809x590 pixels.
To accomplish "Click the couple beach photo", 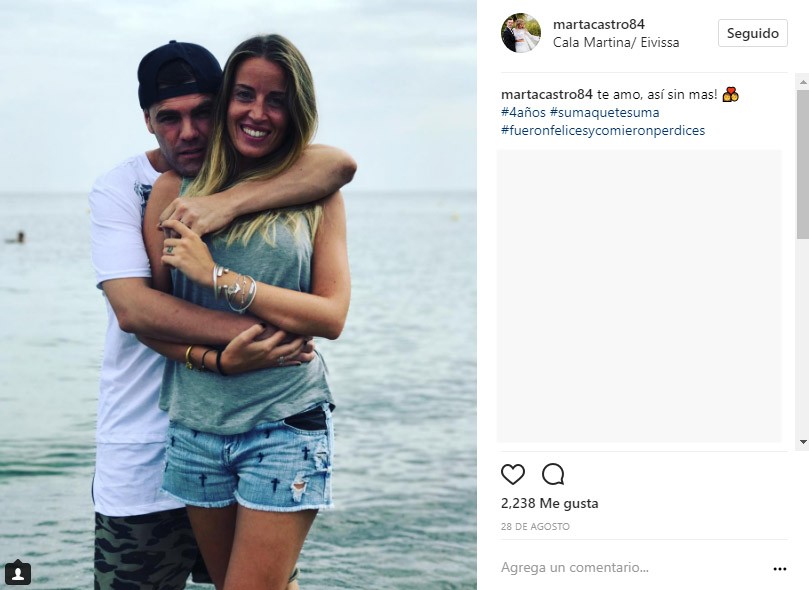I will pyautogui.click(x=238, y=295).
